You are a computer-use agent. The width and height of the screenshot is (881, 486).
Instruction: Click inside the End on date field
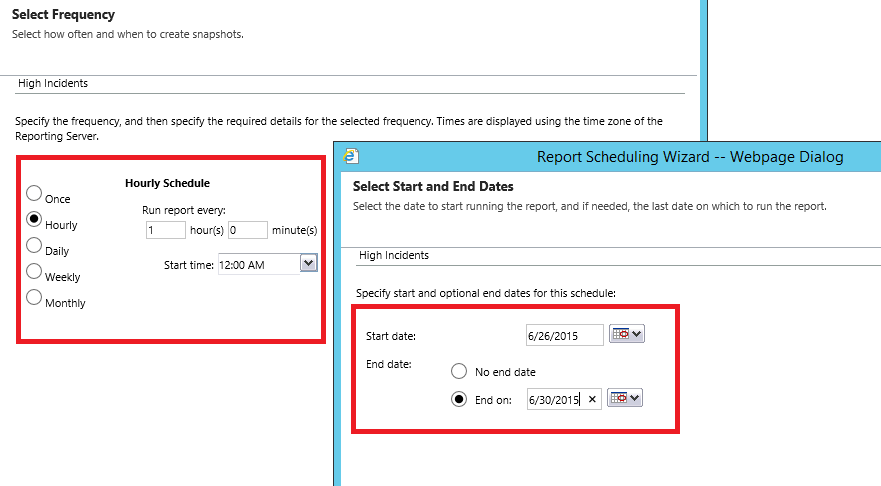[x=555, y=399]
